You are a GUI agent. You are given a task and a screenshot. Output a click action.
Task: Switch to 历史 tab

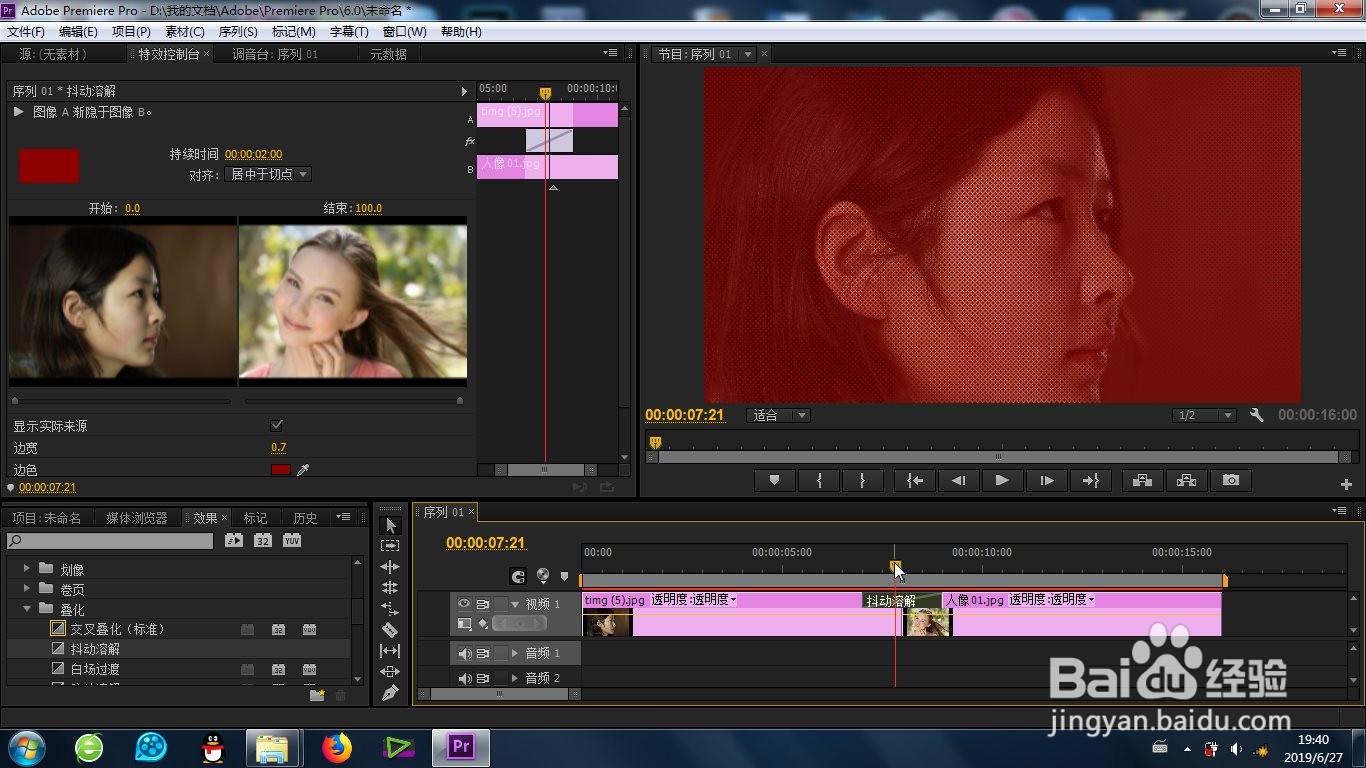coord(305,518)
